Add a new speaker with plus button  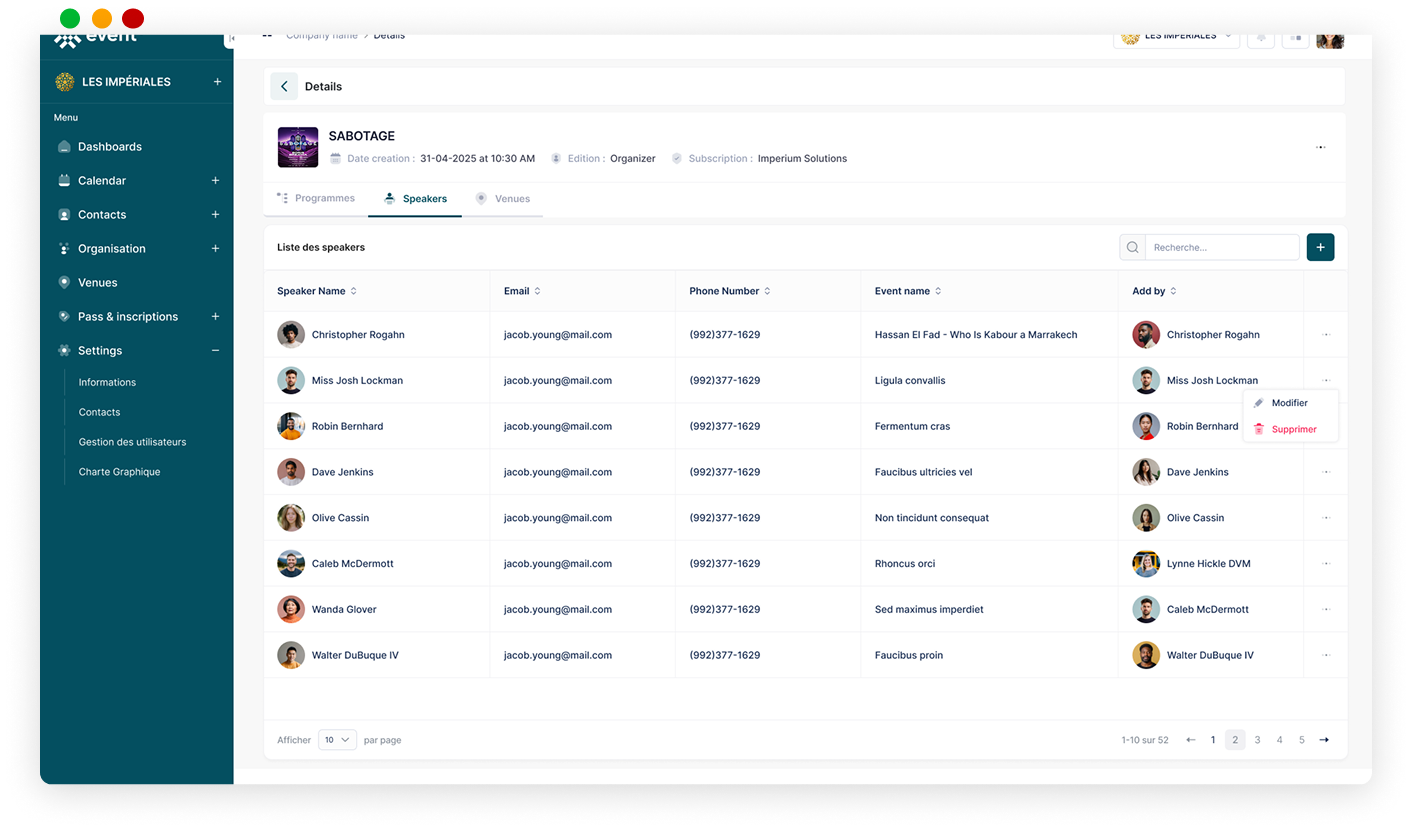pyautogui.click(x=1320, y=248)
